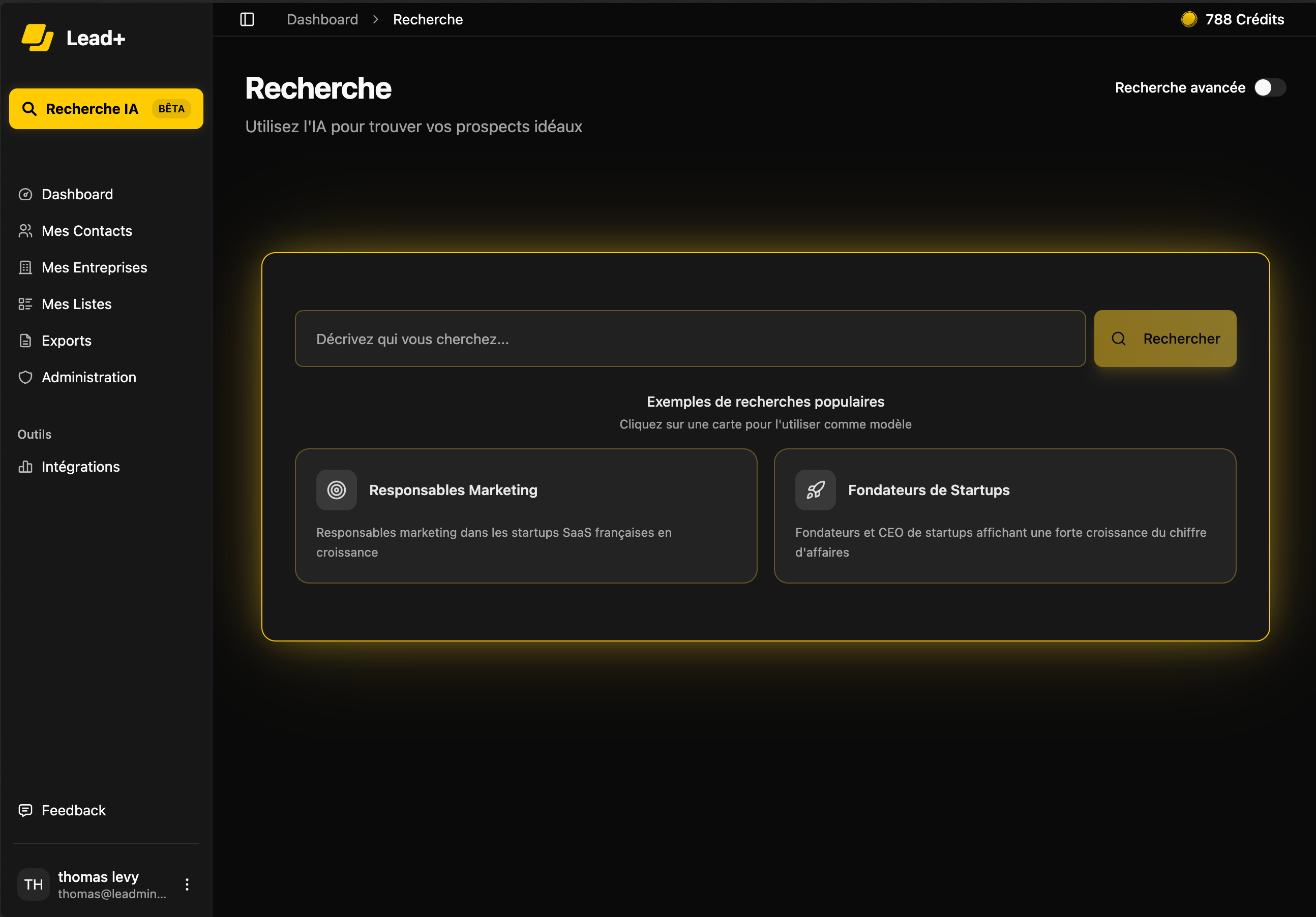Focus the 'Décrivez qui vous cherchez' field
The width and height of the screenshot is (1316, 917).
690,339
